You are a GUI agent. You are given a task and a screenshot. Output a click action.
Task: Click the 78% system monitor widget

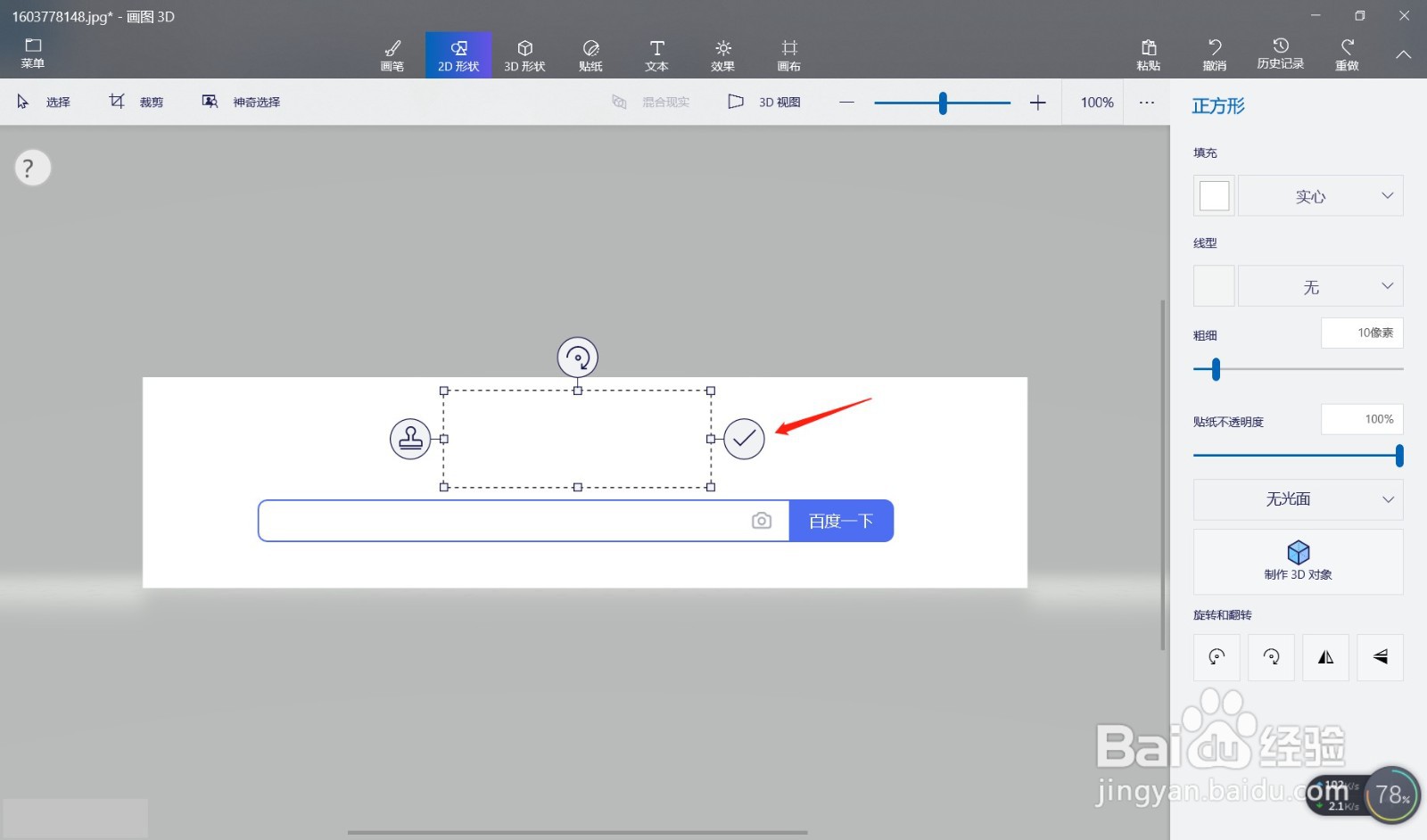1391,795
